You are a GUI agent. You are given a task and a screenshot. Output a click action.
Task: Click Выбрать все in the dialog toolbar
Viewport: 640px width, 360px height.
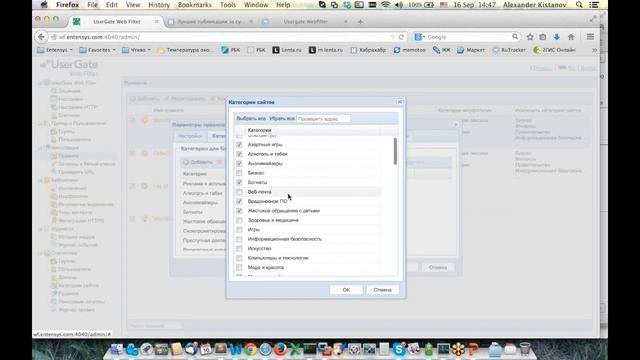click(x=251, y=118)
